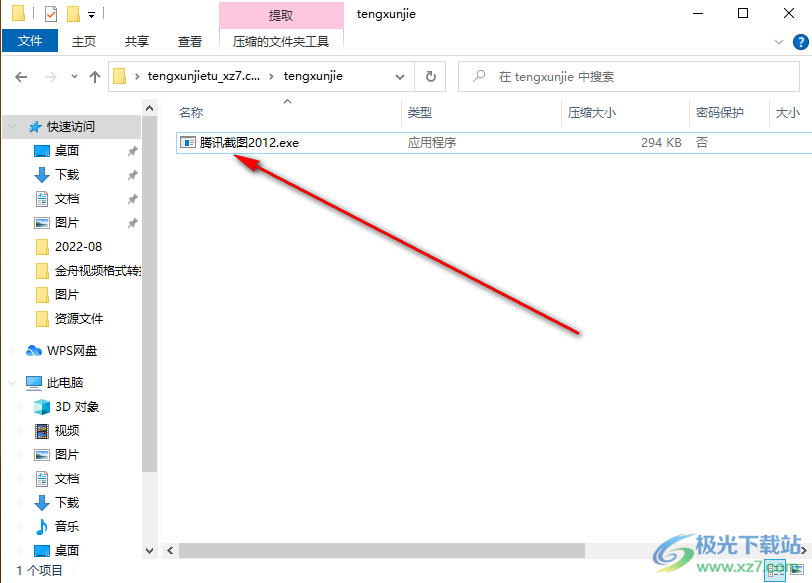The width and height of the screenshot is (812, 583).
Task: Navigate to the tengxunjietu_xz7.c... breadcrumb
Action: [204, 76]
